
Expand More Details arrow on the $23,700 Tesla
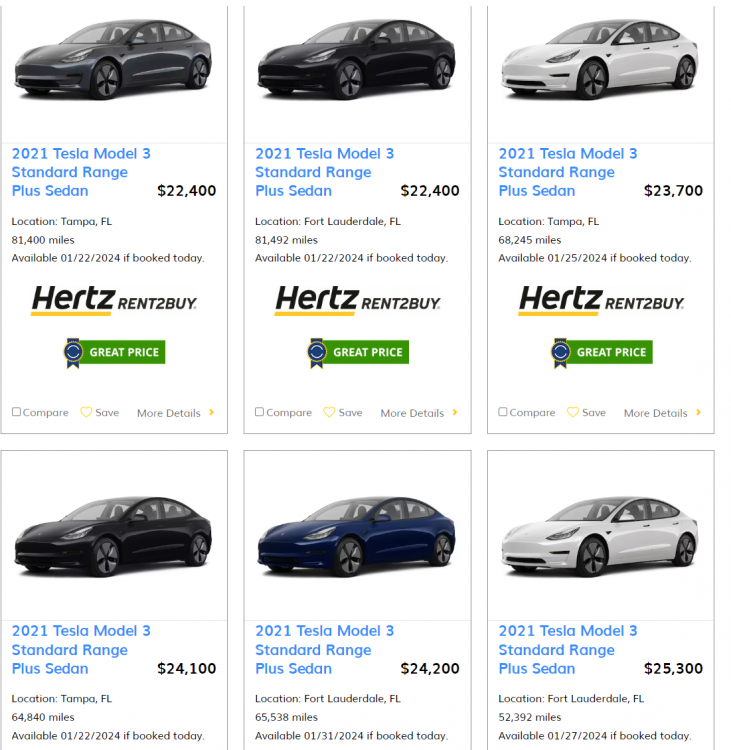(698, 412)
